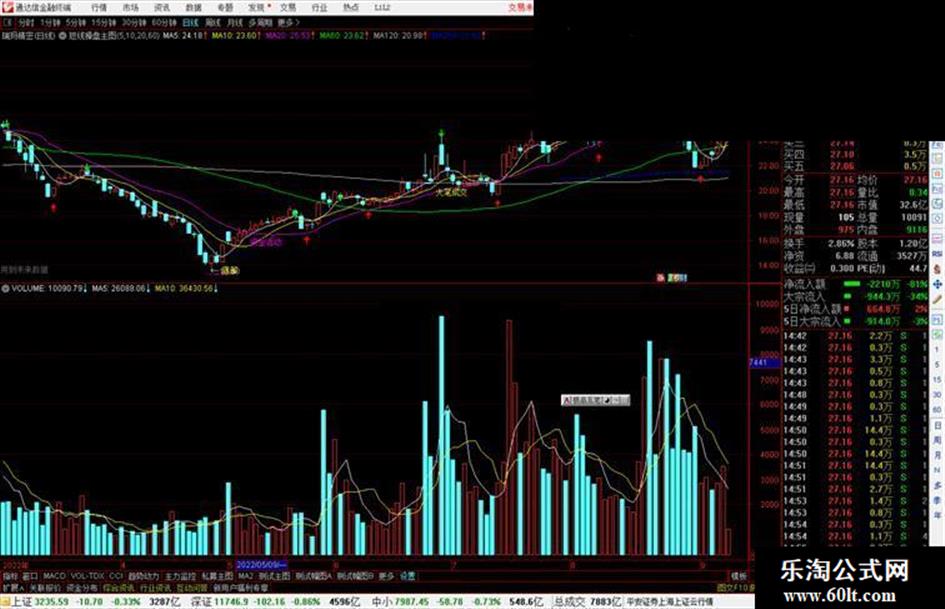
Task: Click the pencil drawing tool icon
Action: (x=937, y=300)
